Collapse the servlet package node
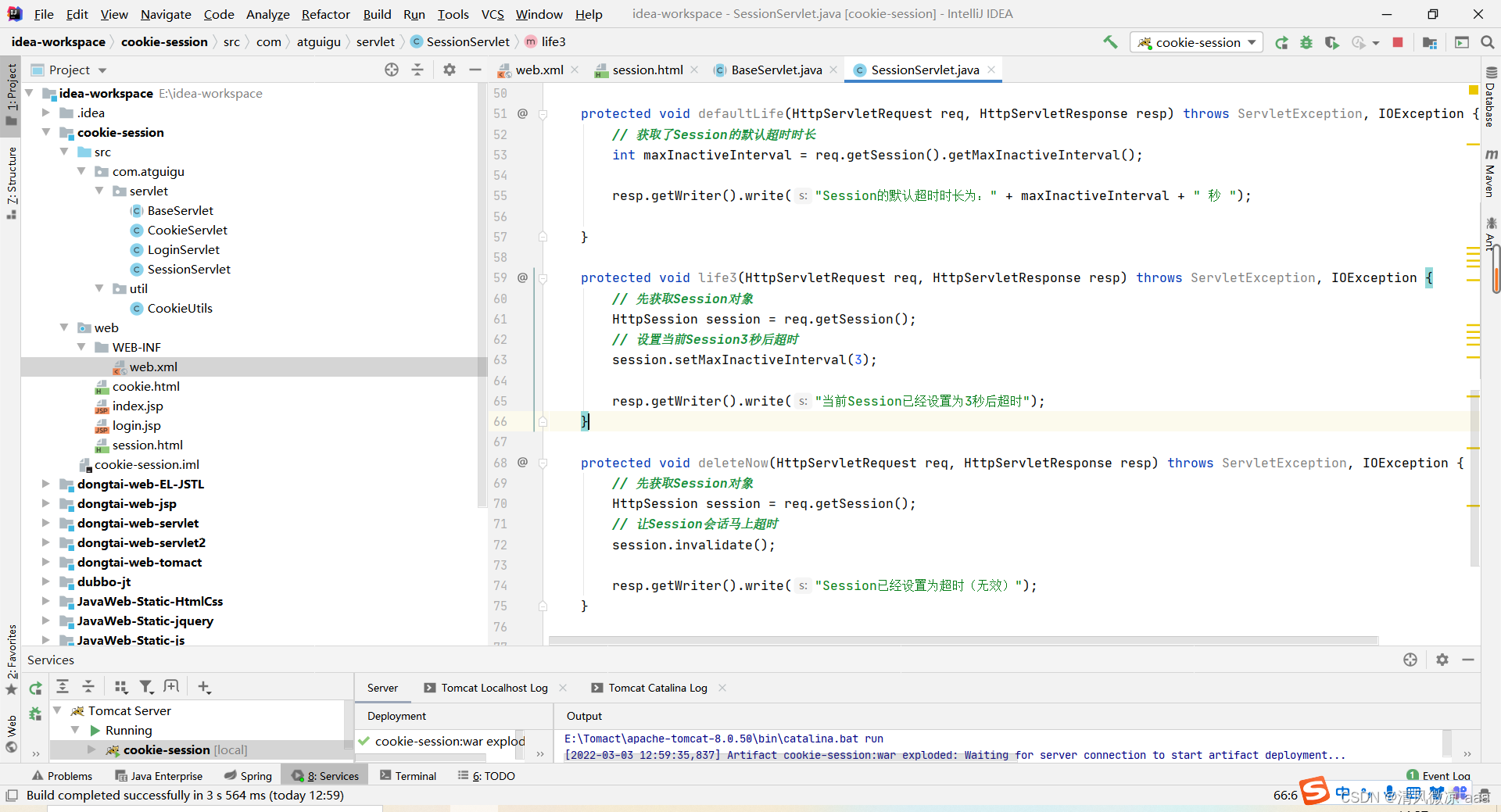 point(99,191)
